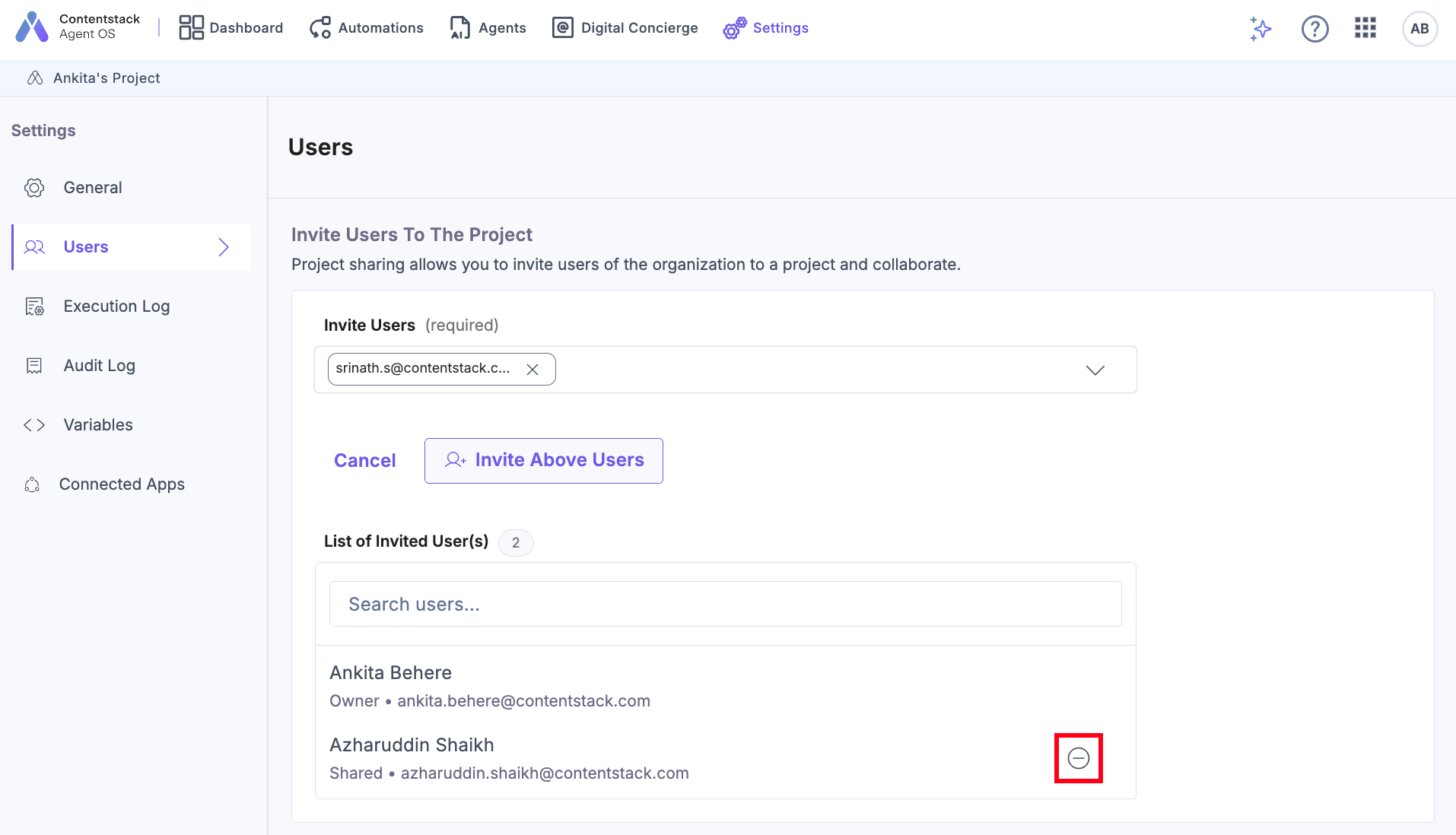Viewport: 1456px width, 835px height.
Task: Click the sparkle AI assistant icon
Action: pos(1260,28)
